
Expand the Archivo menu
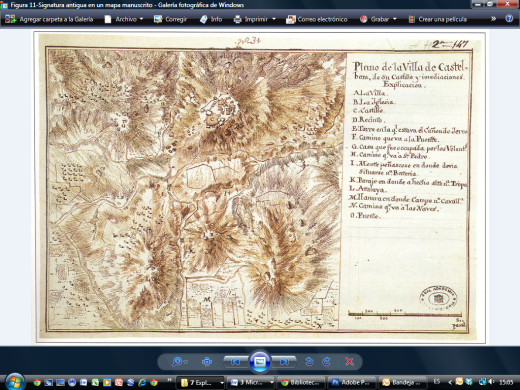[124, 19]
